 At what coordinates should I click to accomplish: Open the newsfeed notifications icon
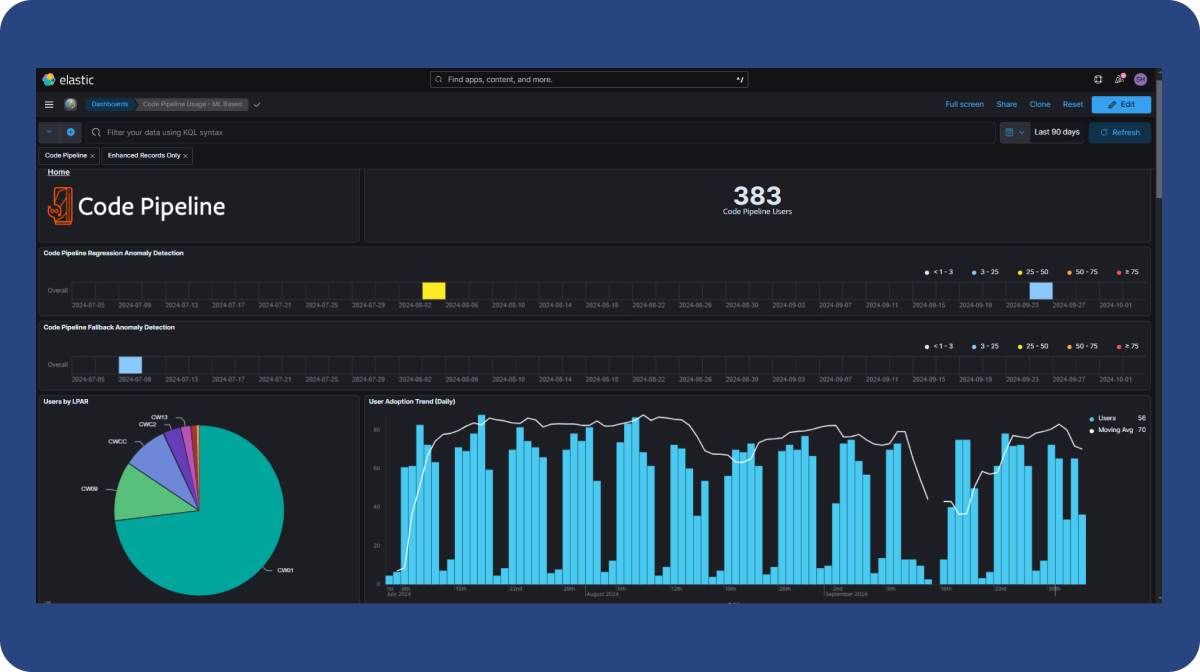(1119, 79)
